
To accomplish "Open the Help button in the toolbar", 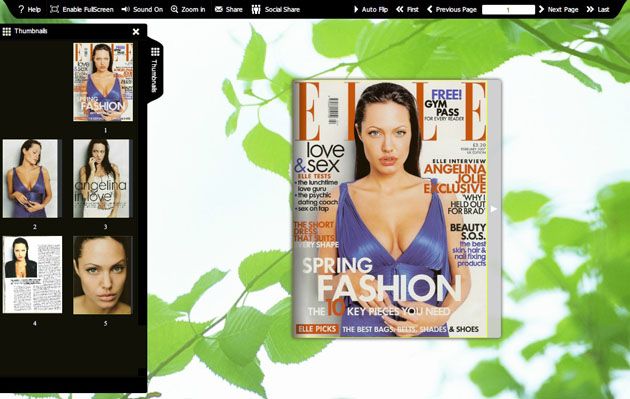I will (x=29, y=9).
